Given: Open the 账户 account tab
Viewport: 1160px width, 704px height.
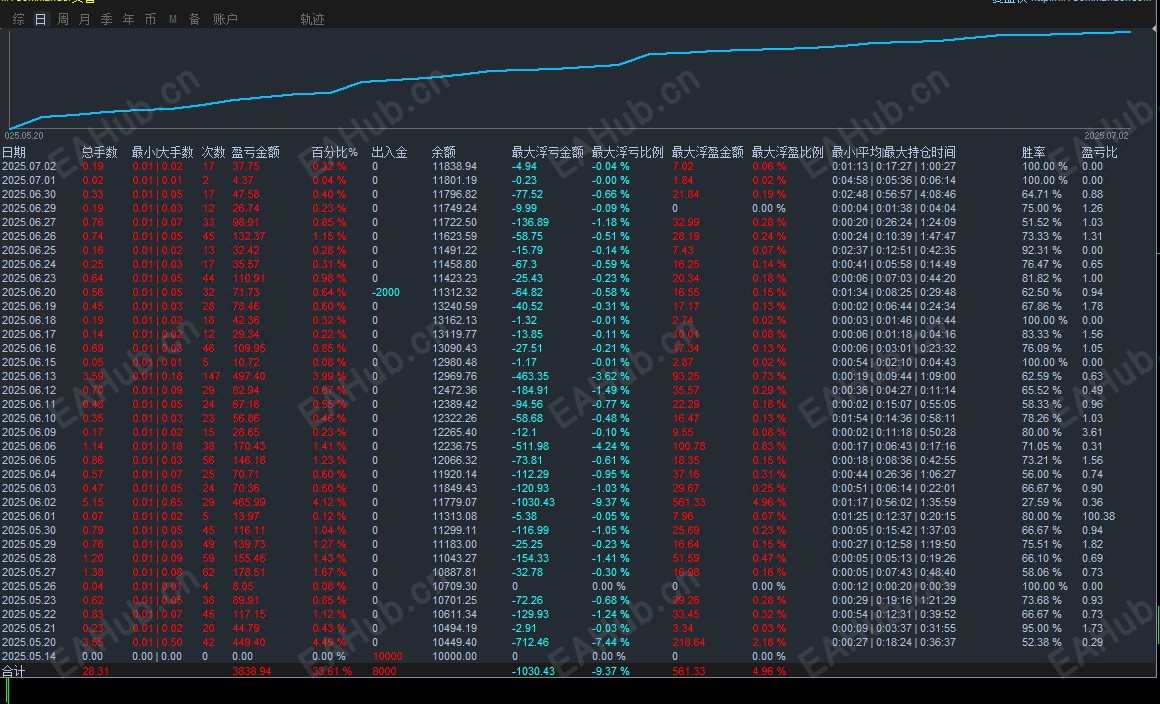Looking at the screenshot, I should point(226,19).
